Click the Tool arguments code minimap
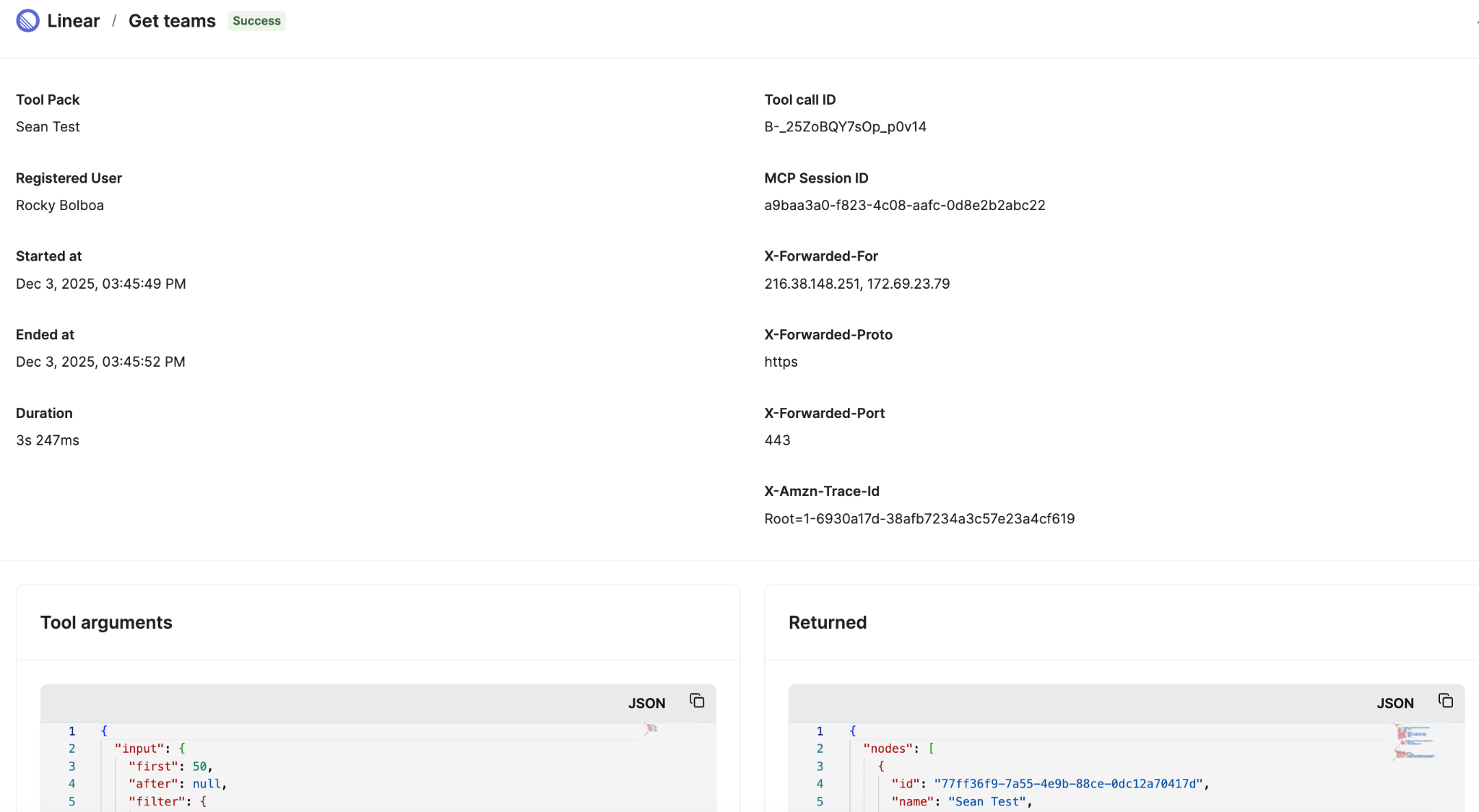 (651, 729)
